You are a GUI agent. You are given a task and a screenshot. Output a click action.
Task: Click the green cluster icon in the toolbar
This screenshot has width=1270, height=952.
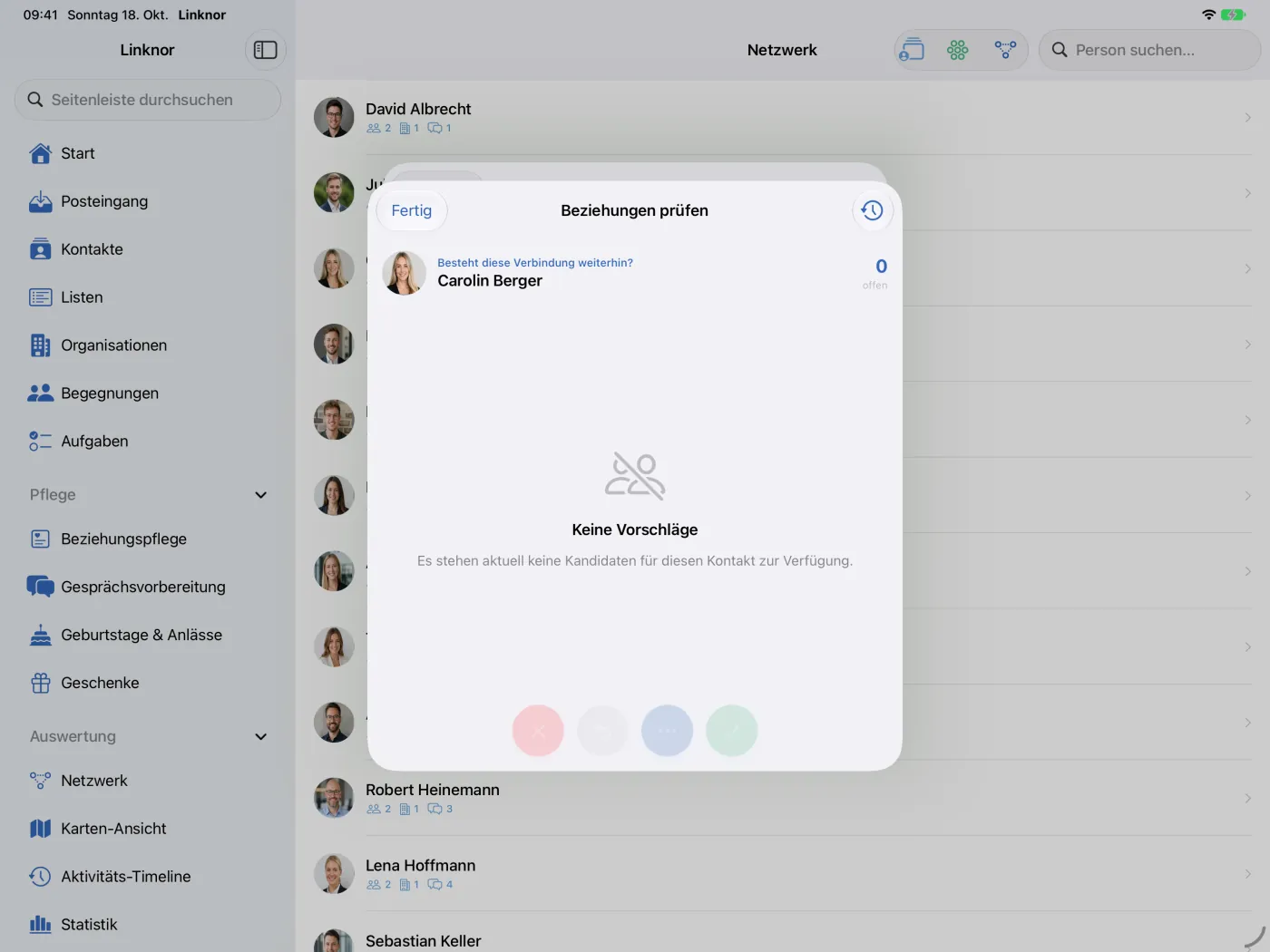click(958, 50)
